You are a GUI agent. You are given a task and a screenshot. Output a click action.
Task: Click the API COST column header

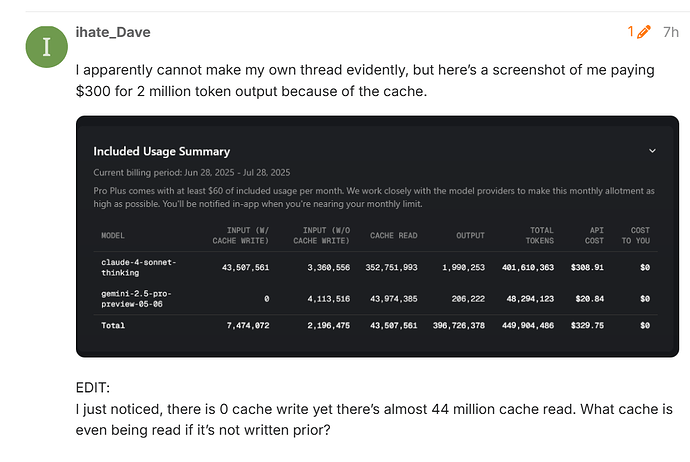point(594,235)
